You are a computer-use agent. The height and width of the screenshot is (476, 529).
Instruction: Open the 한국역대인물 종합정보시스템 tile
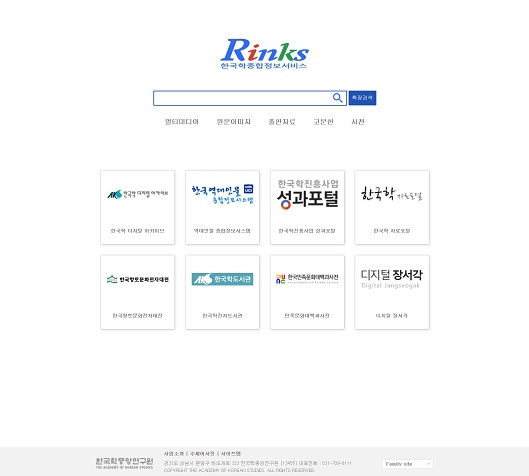pyautogui.click(x=222, y=207)
